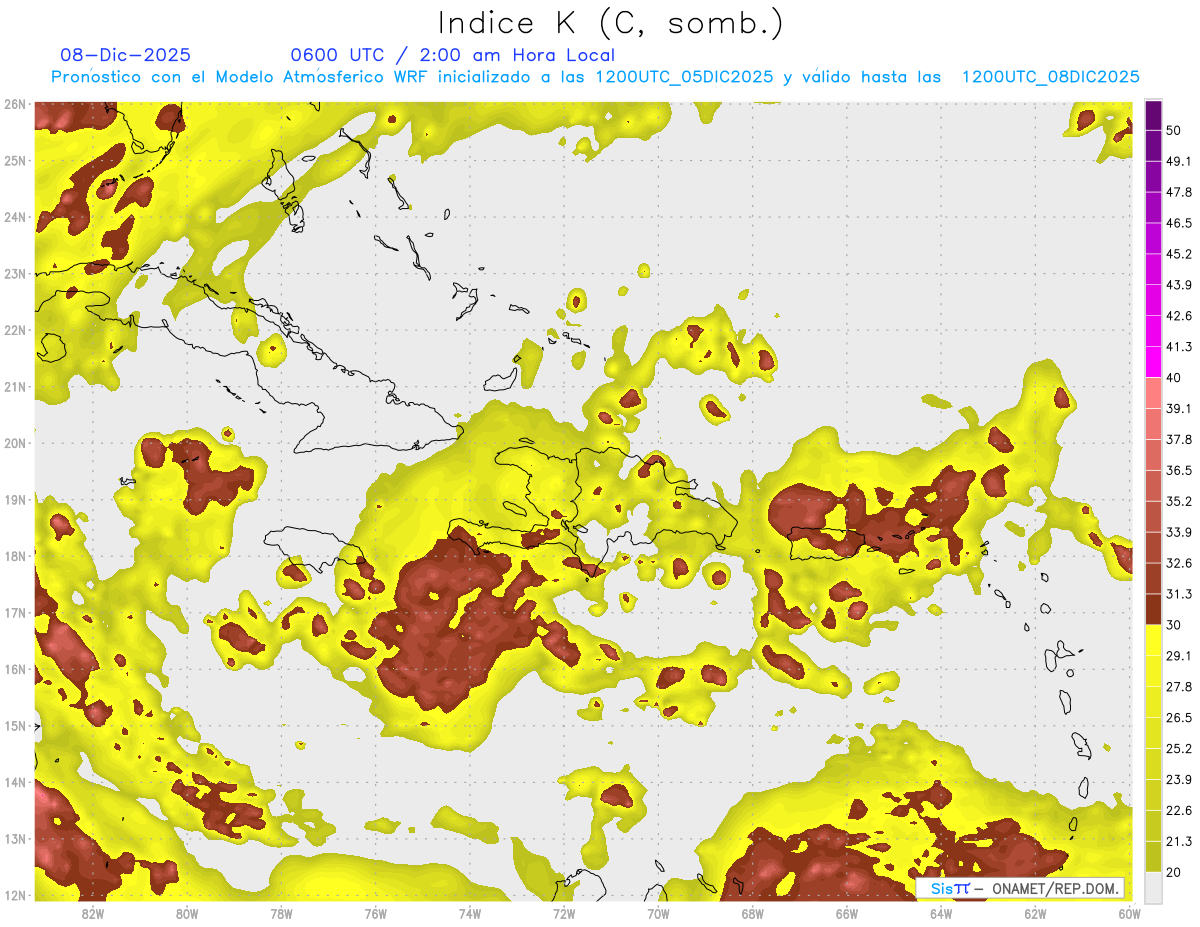Screen dimensions: 1200x927
Task: Click the gray color bar segment below 20
Action: (x=1153, y=886)
